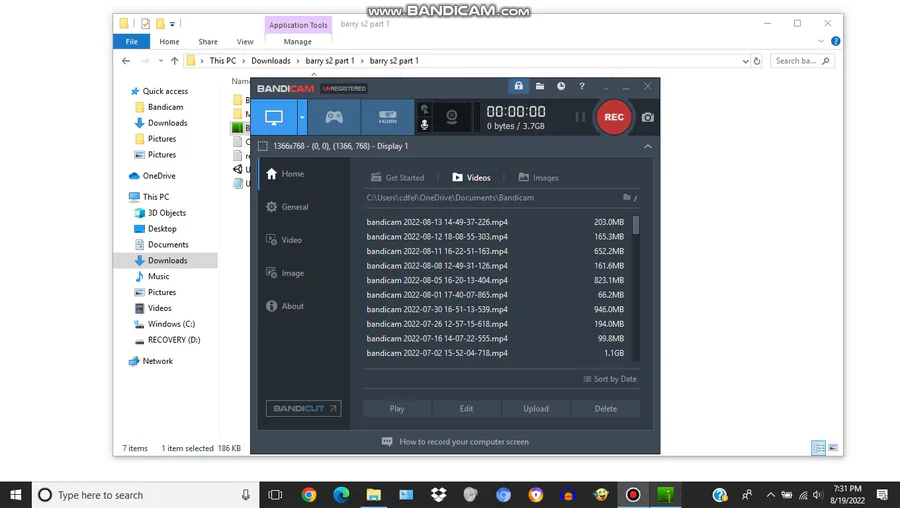Viewport: 900px width, 508px height.
Task: Refresh the Explorer address bar
Action: (x=757, y=61)
